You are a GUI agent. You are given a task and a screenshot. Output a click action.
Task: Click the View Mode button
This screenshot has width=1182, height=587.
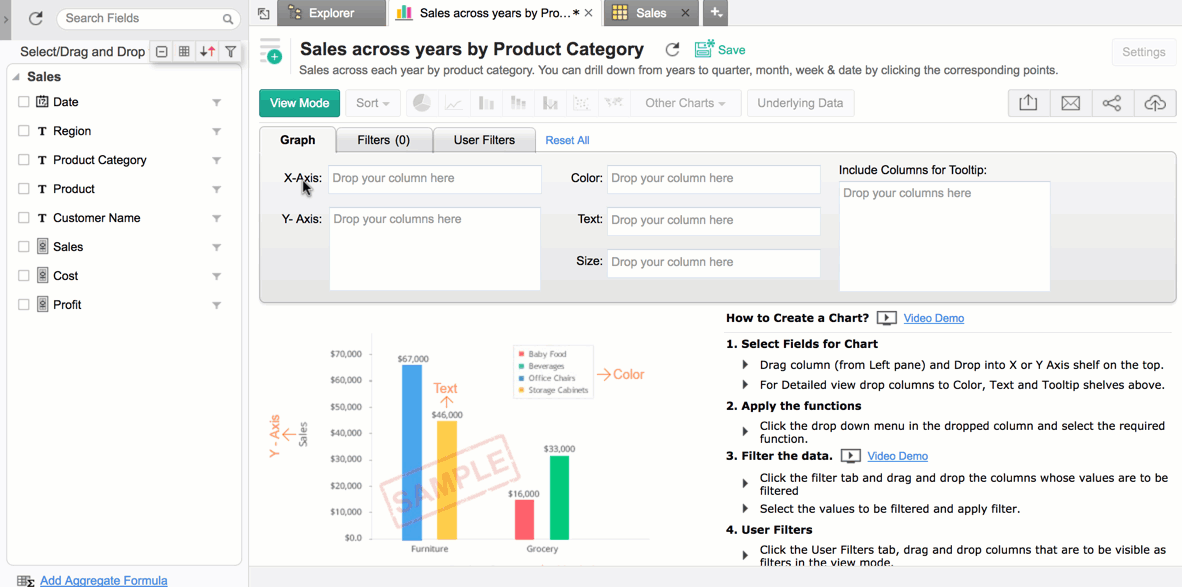point(299,103)
